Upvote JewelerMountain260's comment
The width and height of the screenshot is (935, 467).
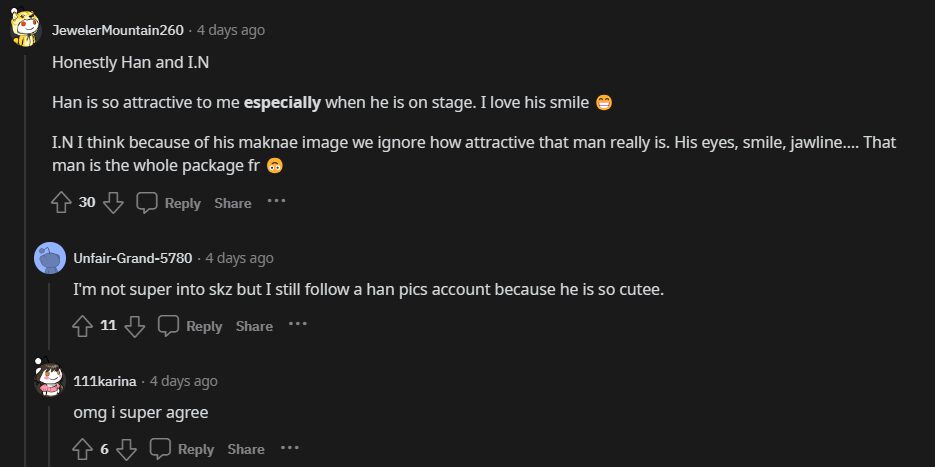[61, 203]
